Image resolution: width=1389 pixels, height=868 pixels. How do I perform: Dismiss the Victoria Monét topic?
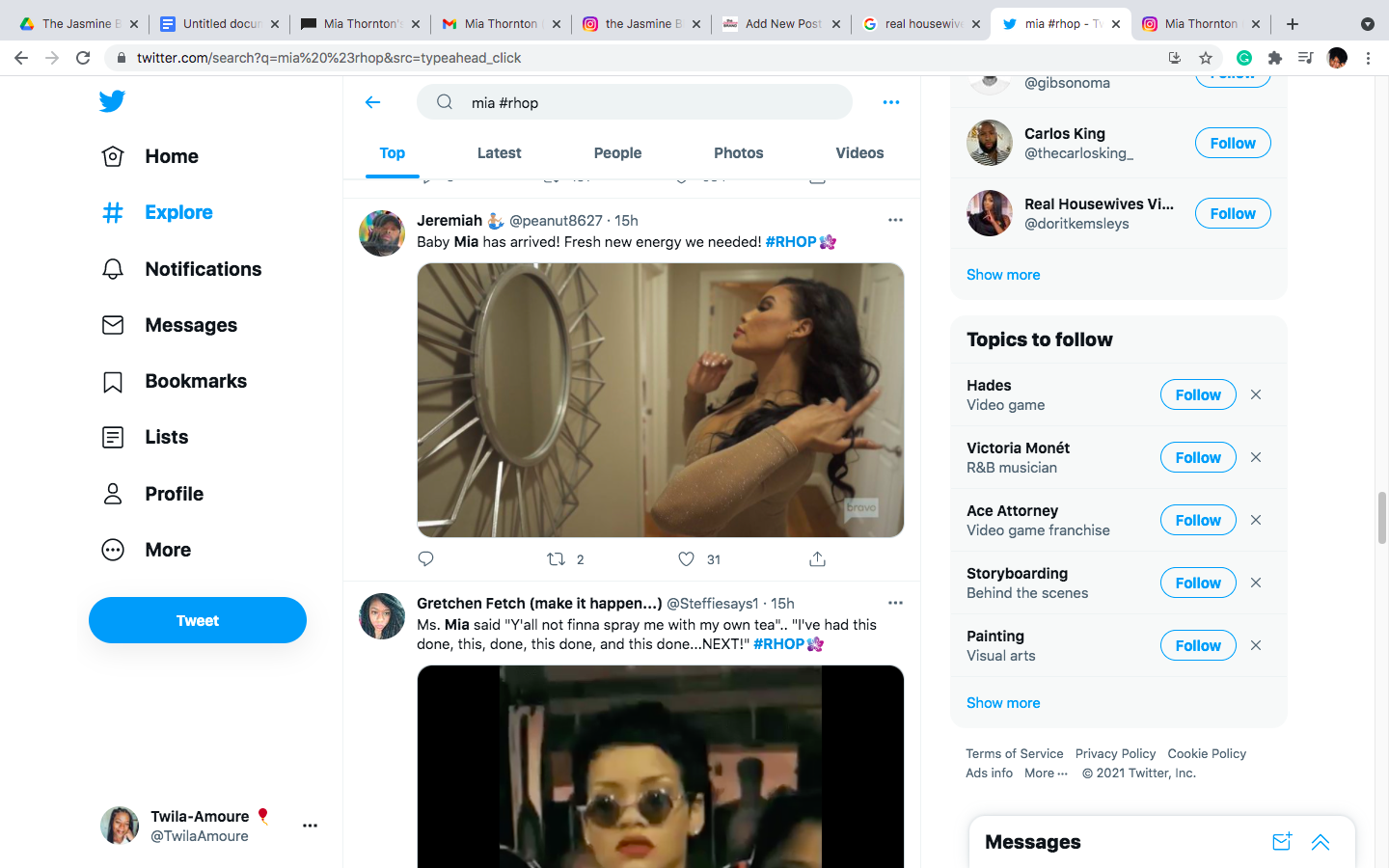click(1256, 457)
